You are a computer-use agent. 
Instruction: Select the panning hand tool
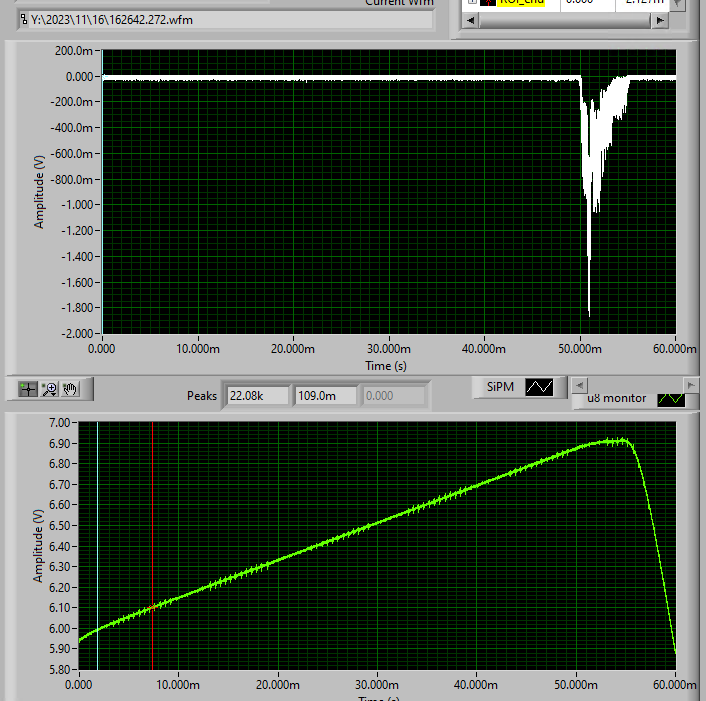click(70, 389)
